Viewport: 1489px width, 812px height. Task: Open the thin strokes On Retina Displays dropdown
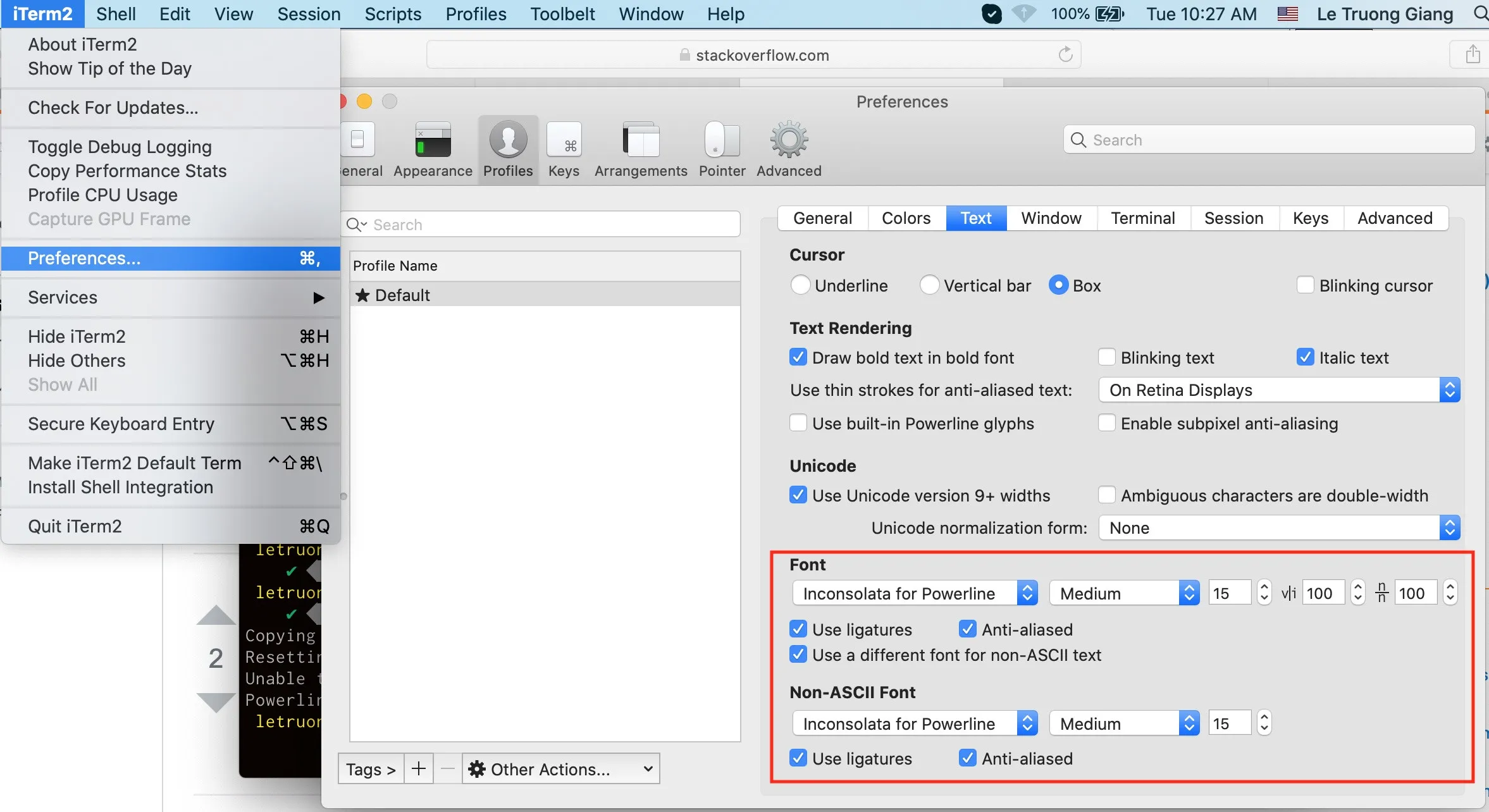(1279, 390)
